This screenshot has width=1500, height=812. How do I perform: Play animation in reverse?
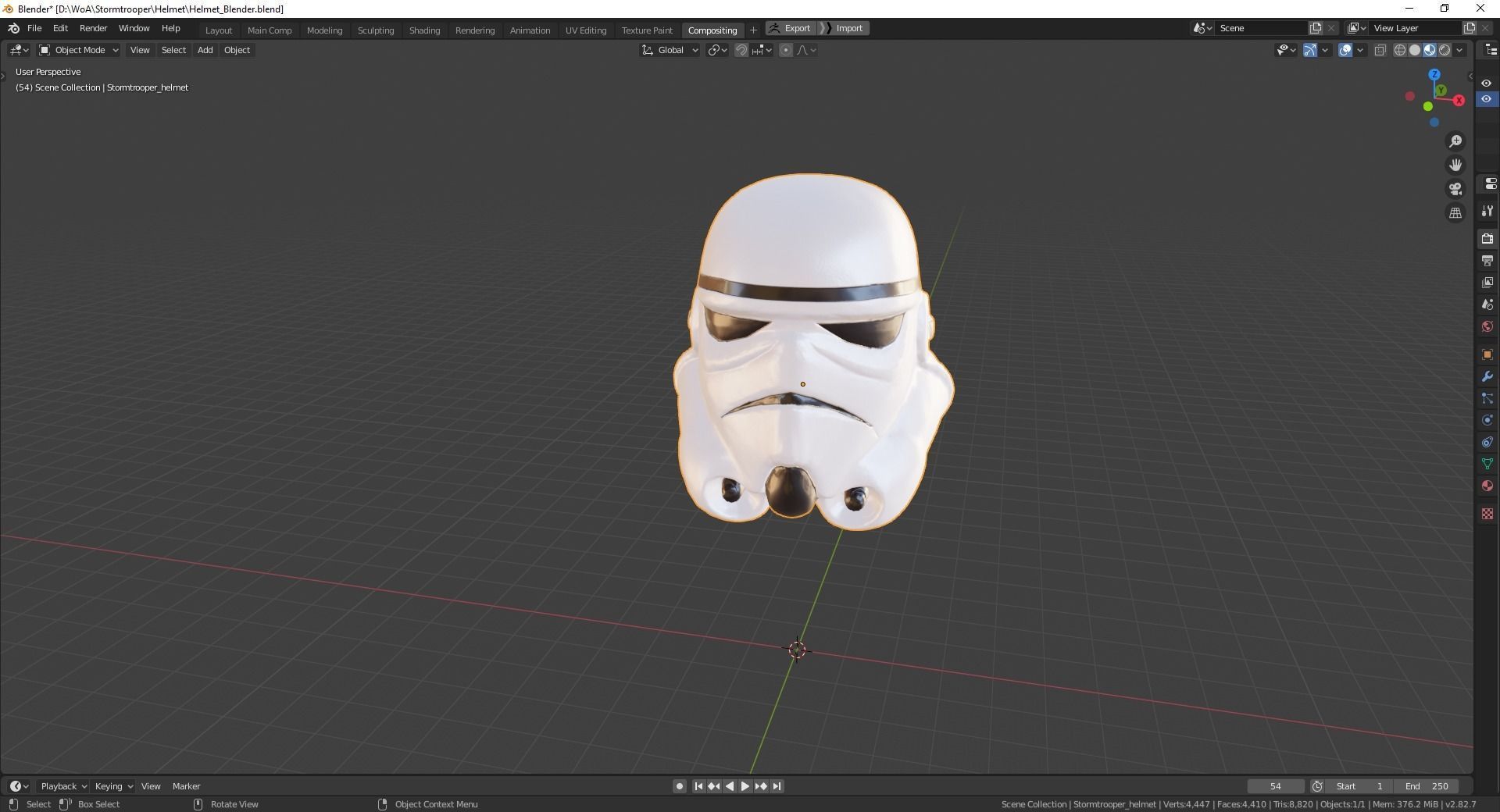coord(730,786)
